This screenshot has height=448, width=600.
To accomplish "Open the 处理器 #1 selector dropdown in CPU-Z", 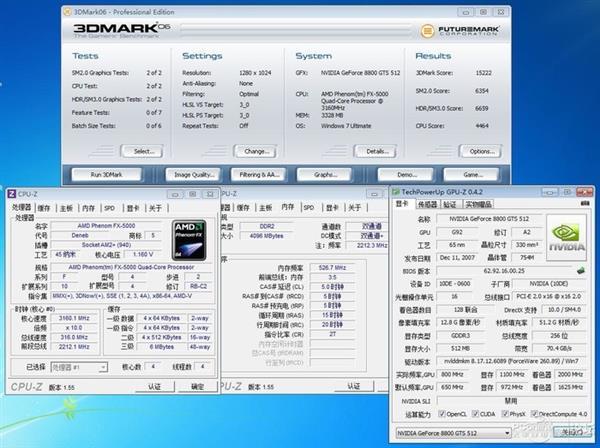I will [x=79, y=367].
